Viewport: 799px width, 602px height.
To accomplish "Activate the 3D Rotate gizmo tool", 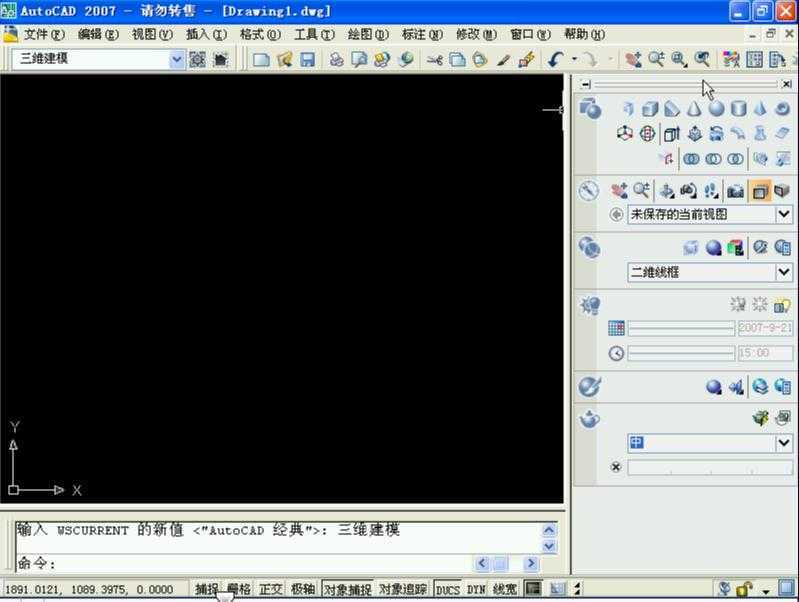I will pos(647,134).
